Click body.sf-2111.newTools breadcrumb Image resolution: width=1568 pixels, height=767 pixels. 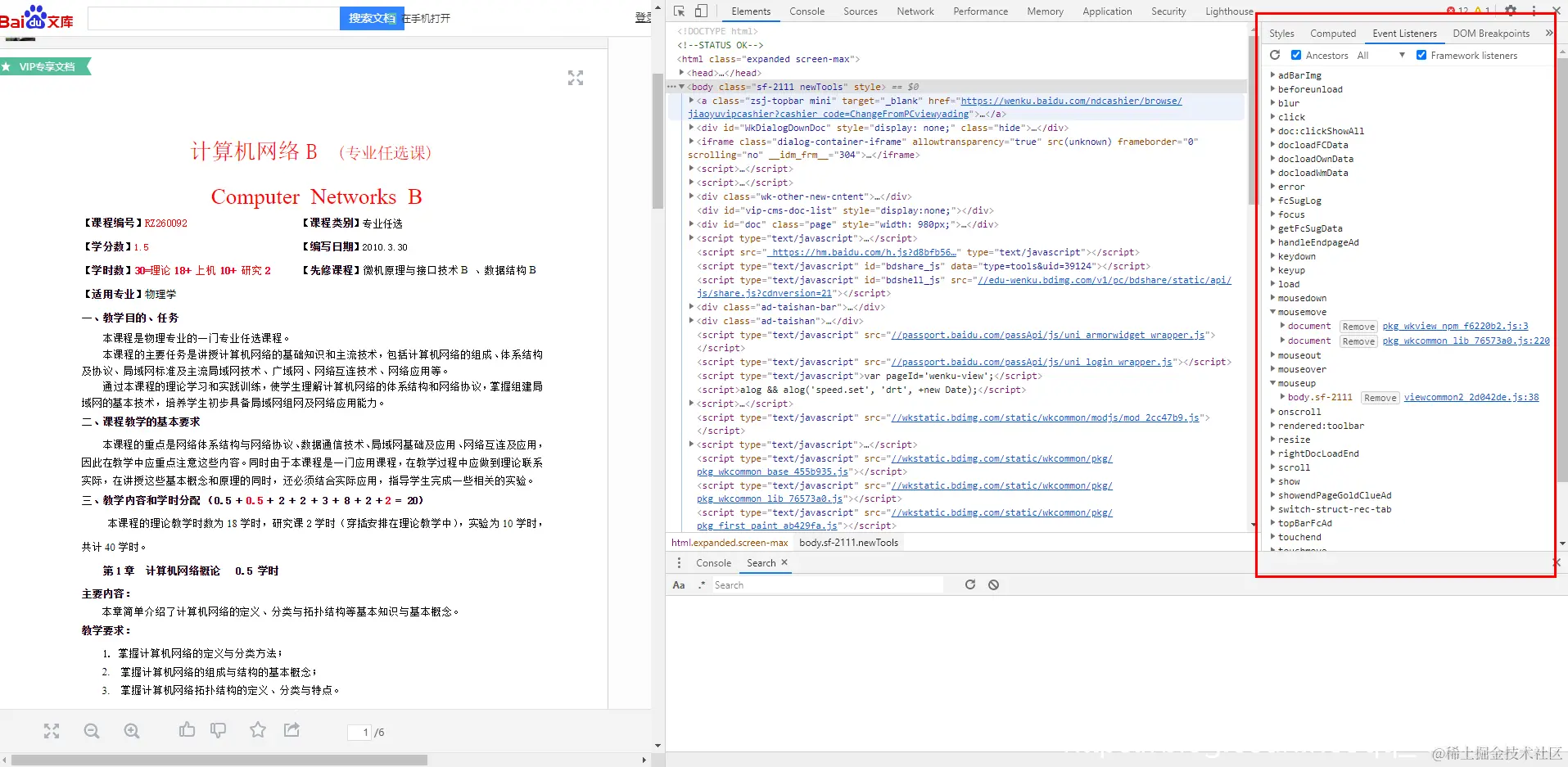tap(848, 543)
